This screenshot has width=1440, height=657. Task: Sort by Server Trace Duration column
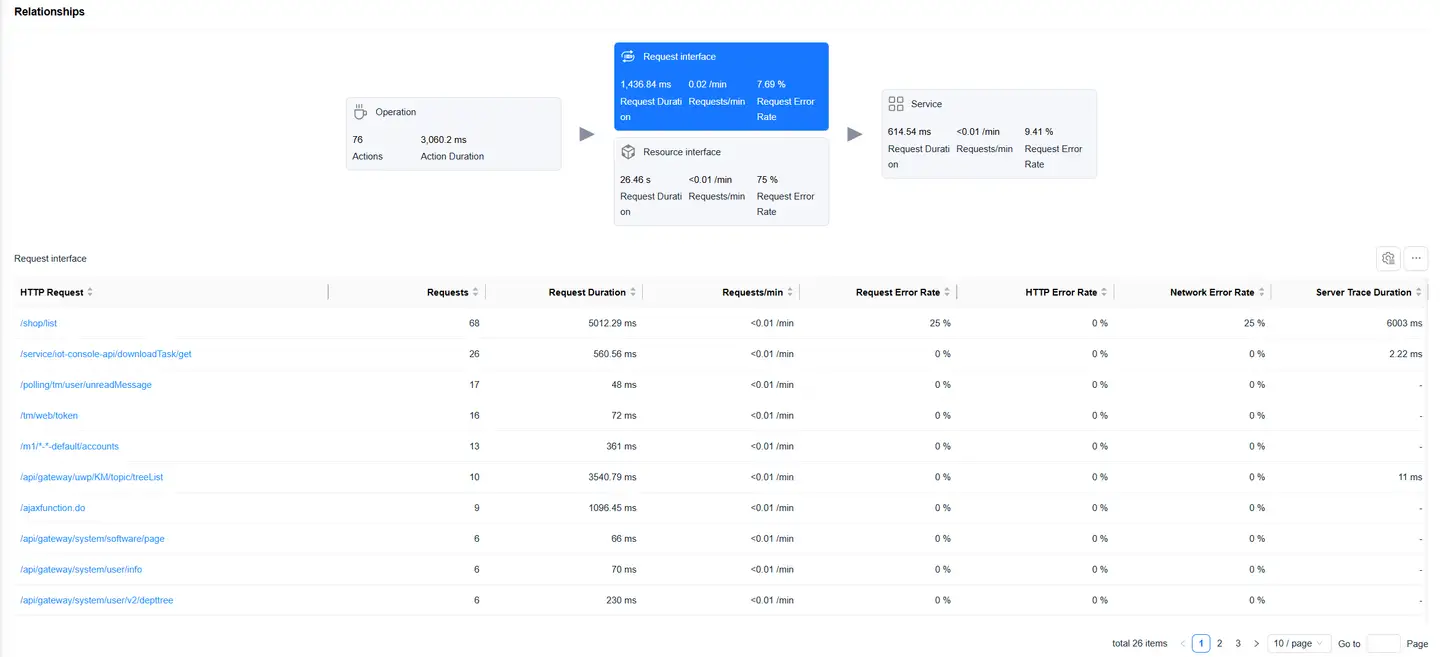pos(1418,292)
